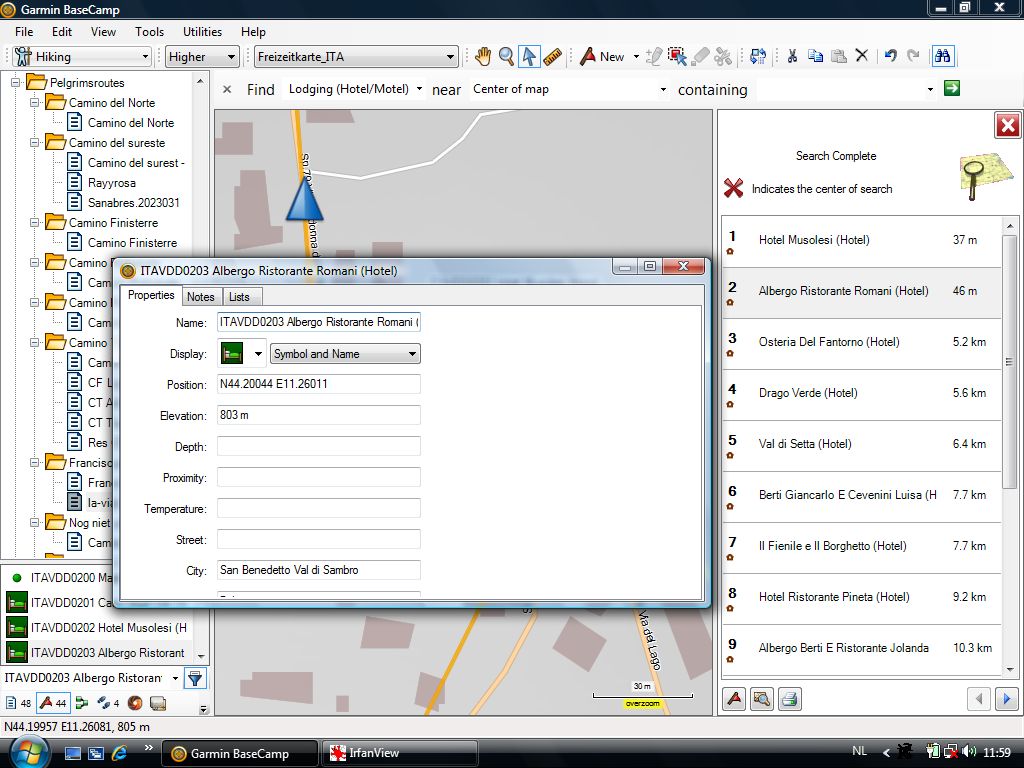Toggle the waypoints filter showing 44
The image size is (1024, 768).
tap(53, 703)
